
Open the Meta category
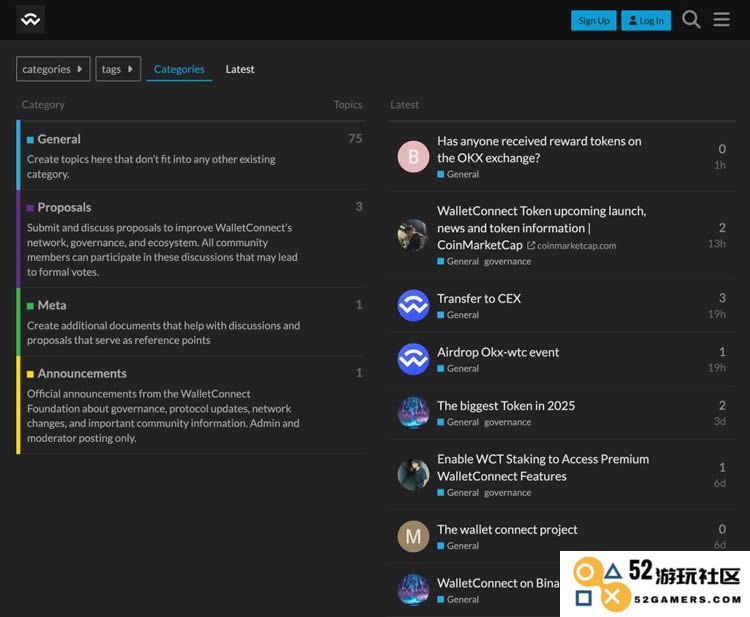(52, 305)
